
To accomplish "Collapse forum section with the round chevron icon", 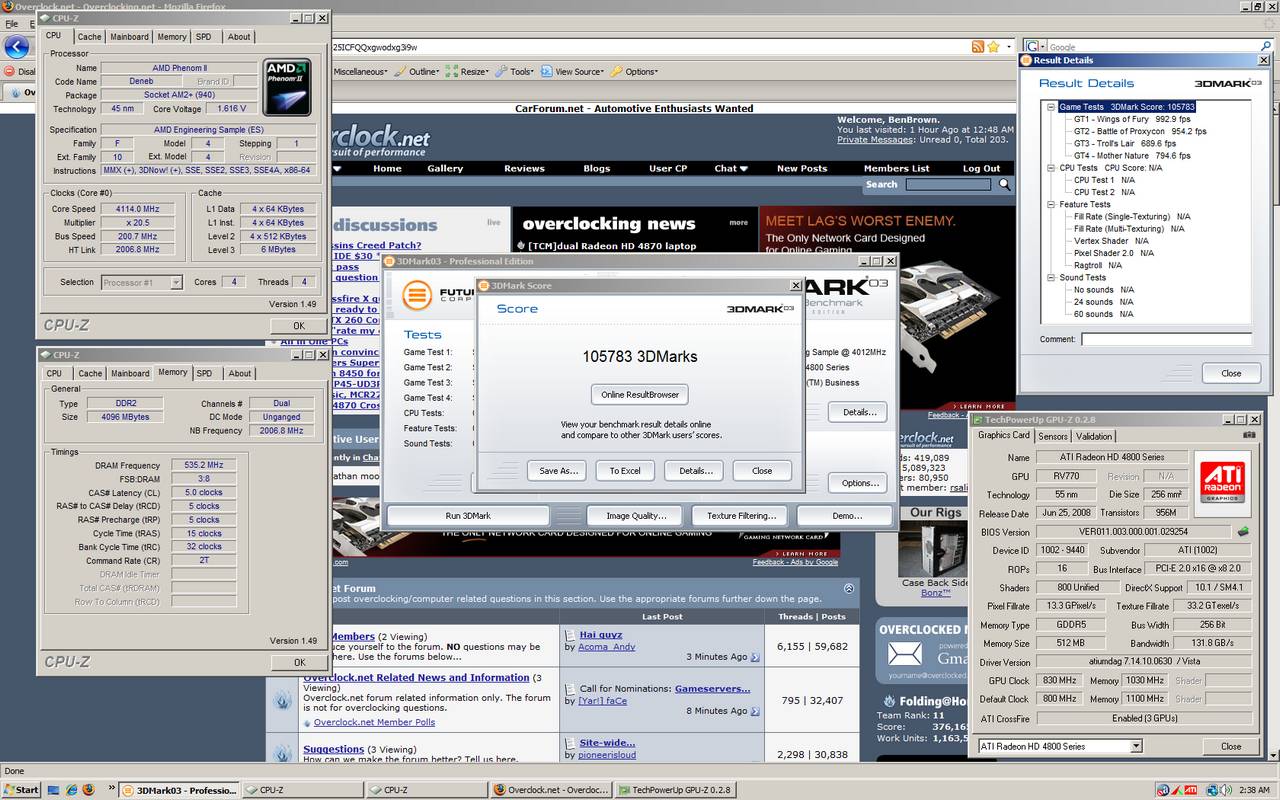I will pos(849,589).
